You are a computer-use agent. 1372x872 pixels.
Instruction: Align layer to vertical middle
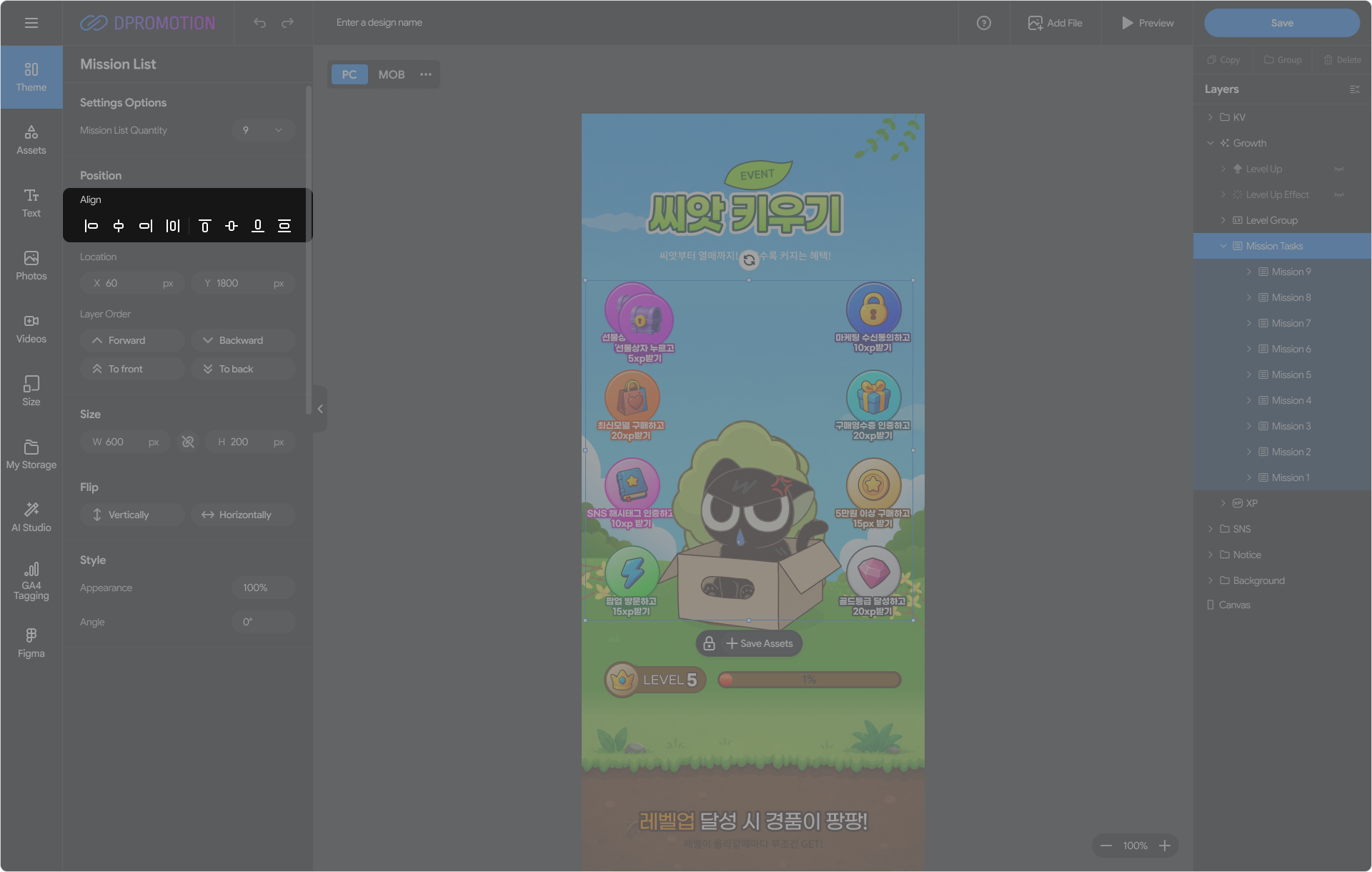click(232, 226)
